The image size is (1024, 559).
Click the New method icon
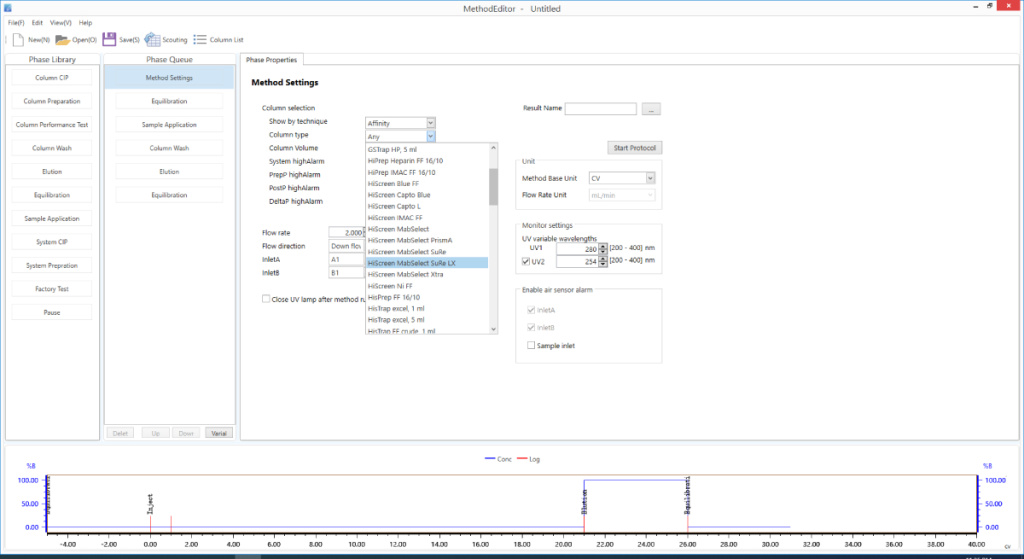click(18, 40)
